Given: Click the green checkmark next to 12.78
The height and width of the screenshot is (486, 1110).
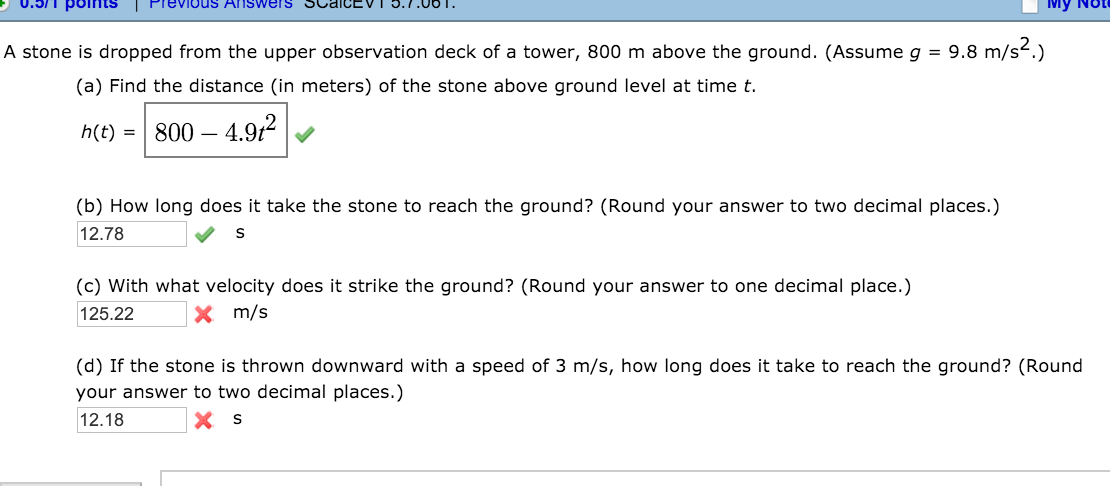Looking at the screenshot, I should (204, 236).
